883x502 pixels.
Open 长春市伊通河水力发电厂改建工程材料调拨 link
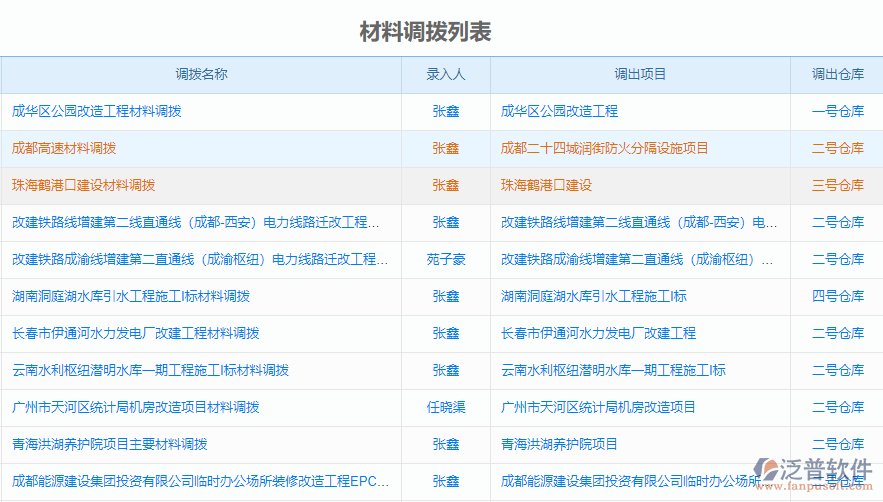[136, 333]
